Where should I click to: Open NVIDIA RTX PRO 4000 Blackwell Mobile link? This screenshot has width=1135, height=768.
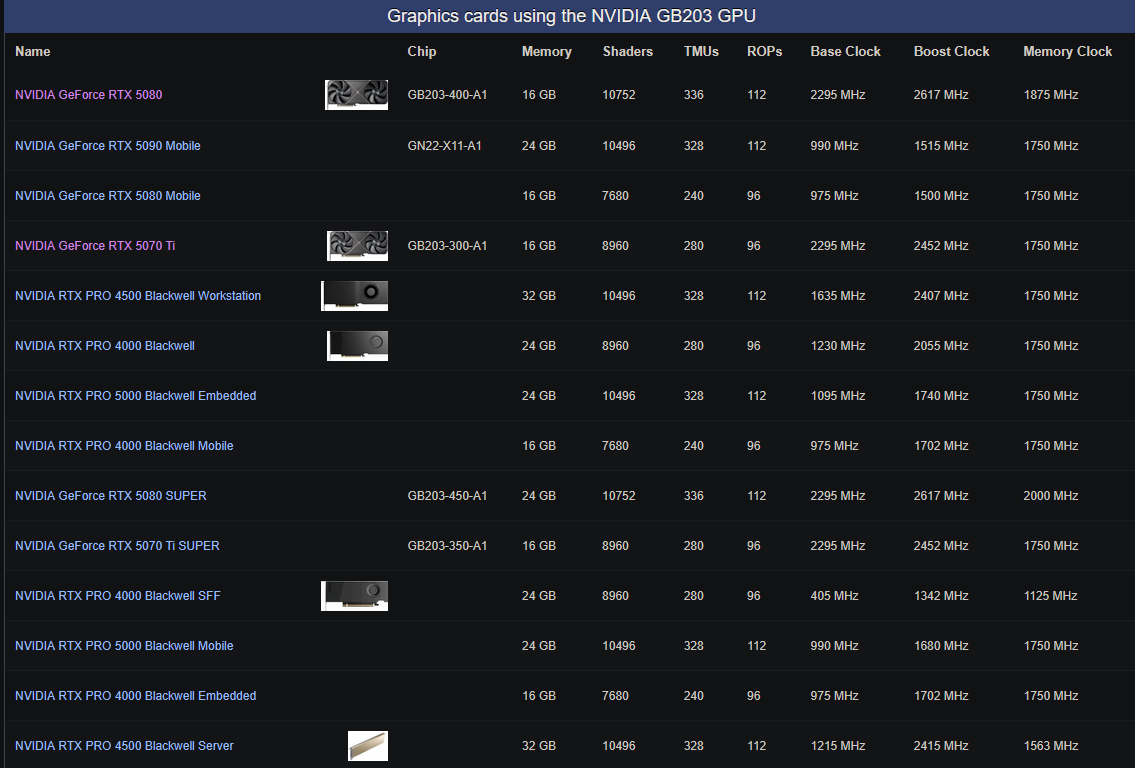[124, 445]
